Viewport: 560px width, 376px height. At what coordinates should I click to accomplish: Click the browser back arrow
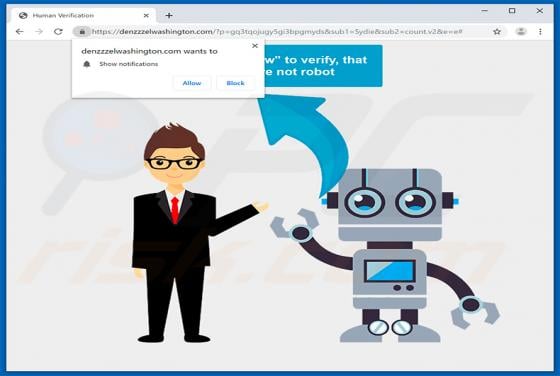coord(20,31)
